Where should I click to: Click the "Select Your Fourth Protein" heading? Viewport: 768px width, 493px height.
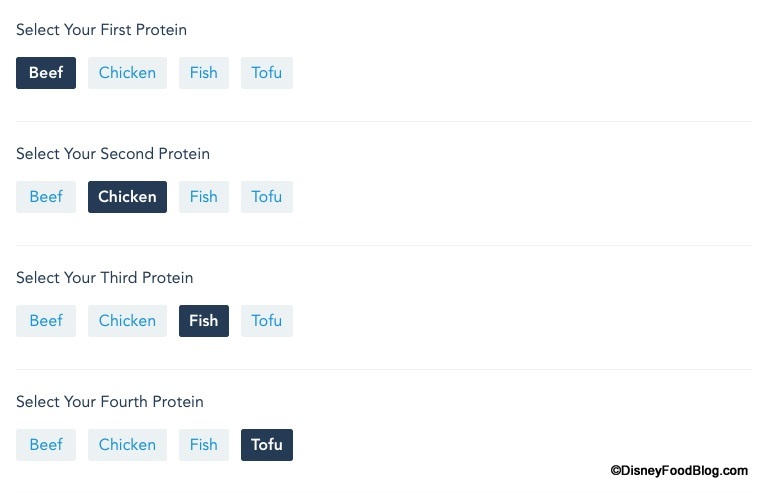pos(110,402)
